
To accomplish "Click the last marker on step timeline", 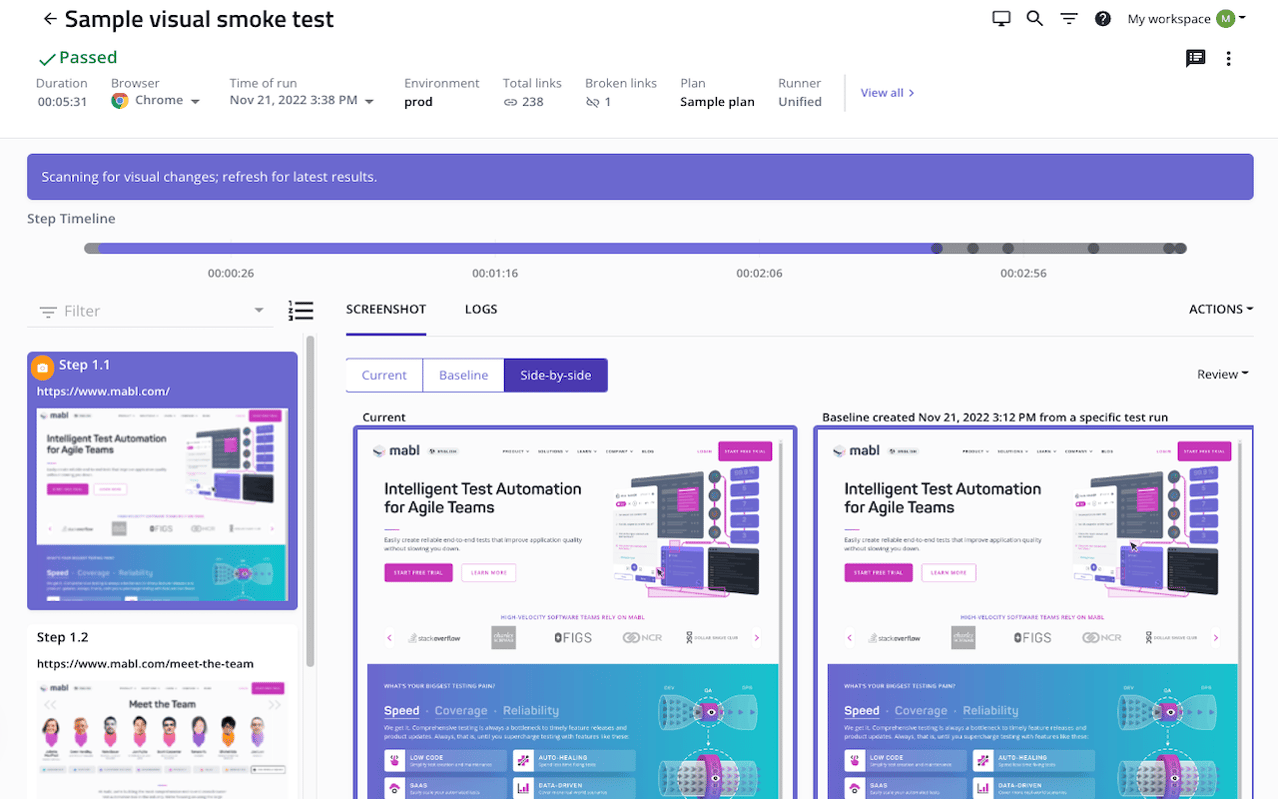I will point(1180,248).
